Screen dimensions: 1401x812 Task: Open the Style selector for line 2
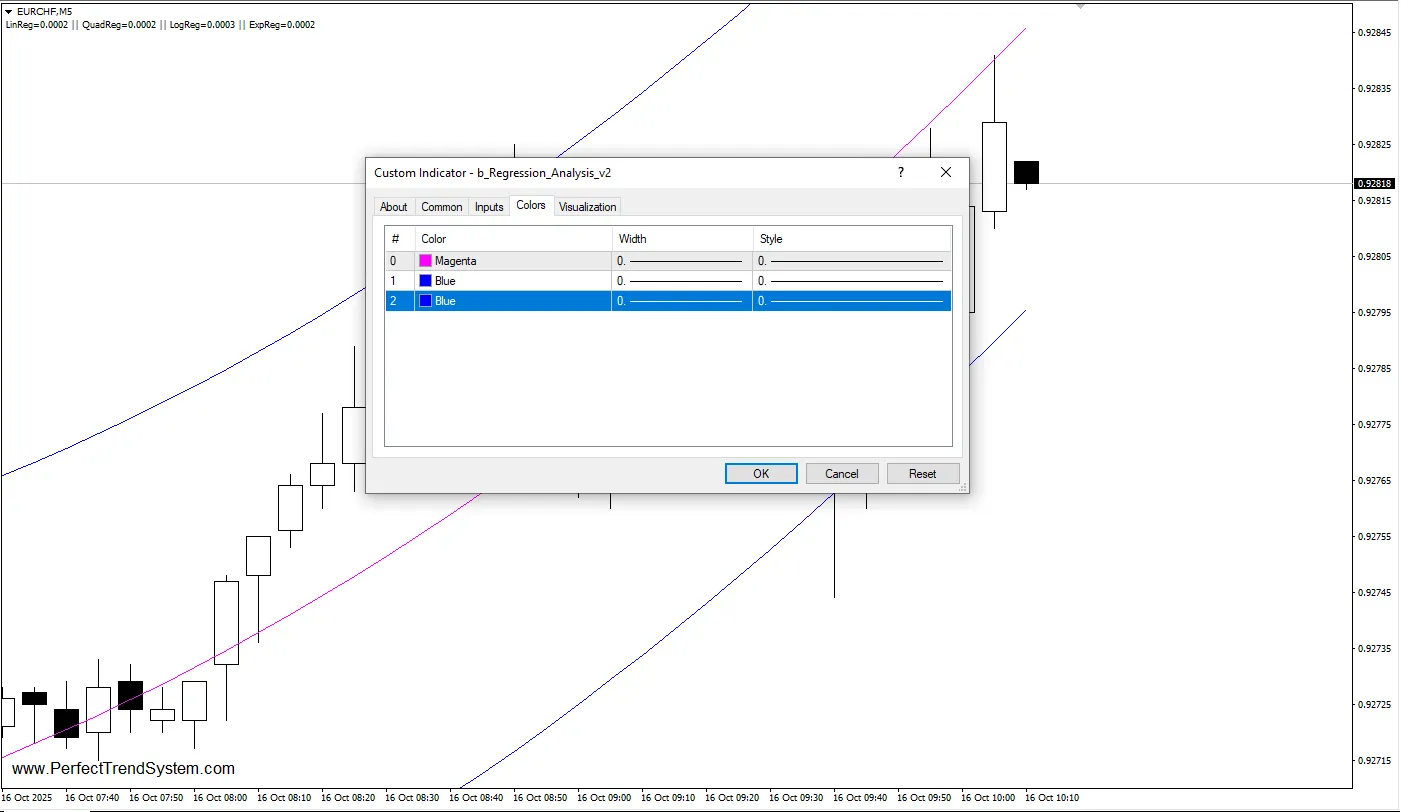[x=850, y=301]
